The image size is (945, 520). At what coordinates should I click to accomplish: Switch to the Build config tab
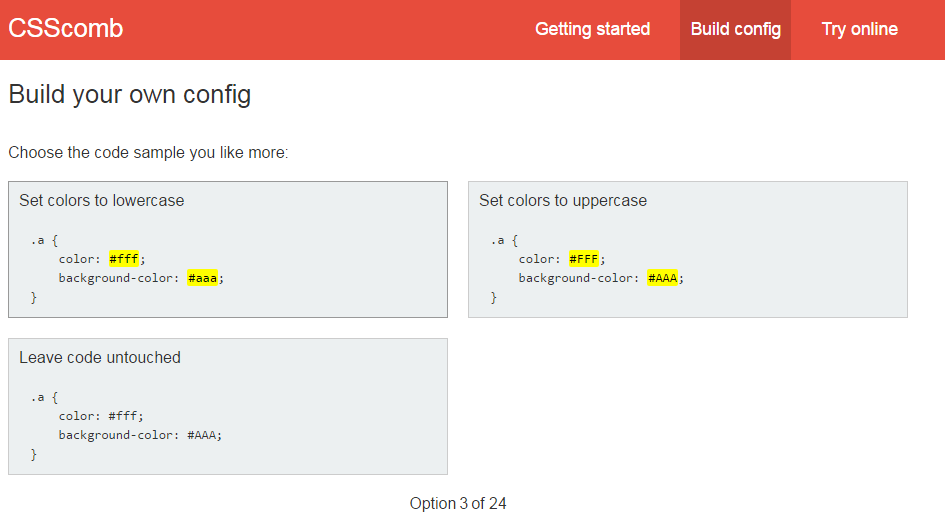pos(735,30)
